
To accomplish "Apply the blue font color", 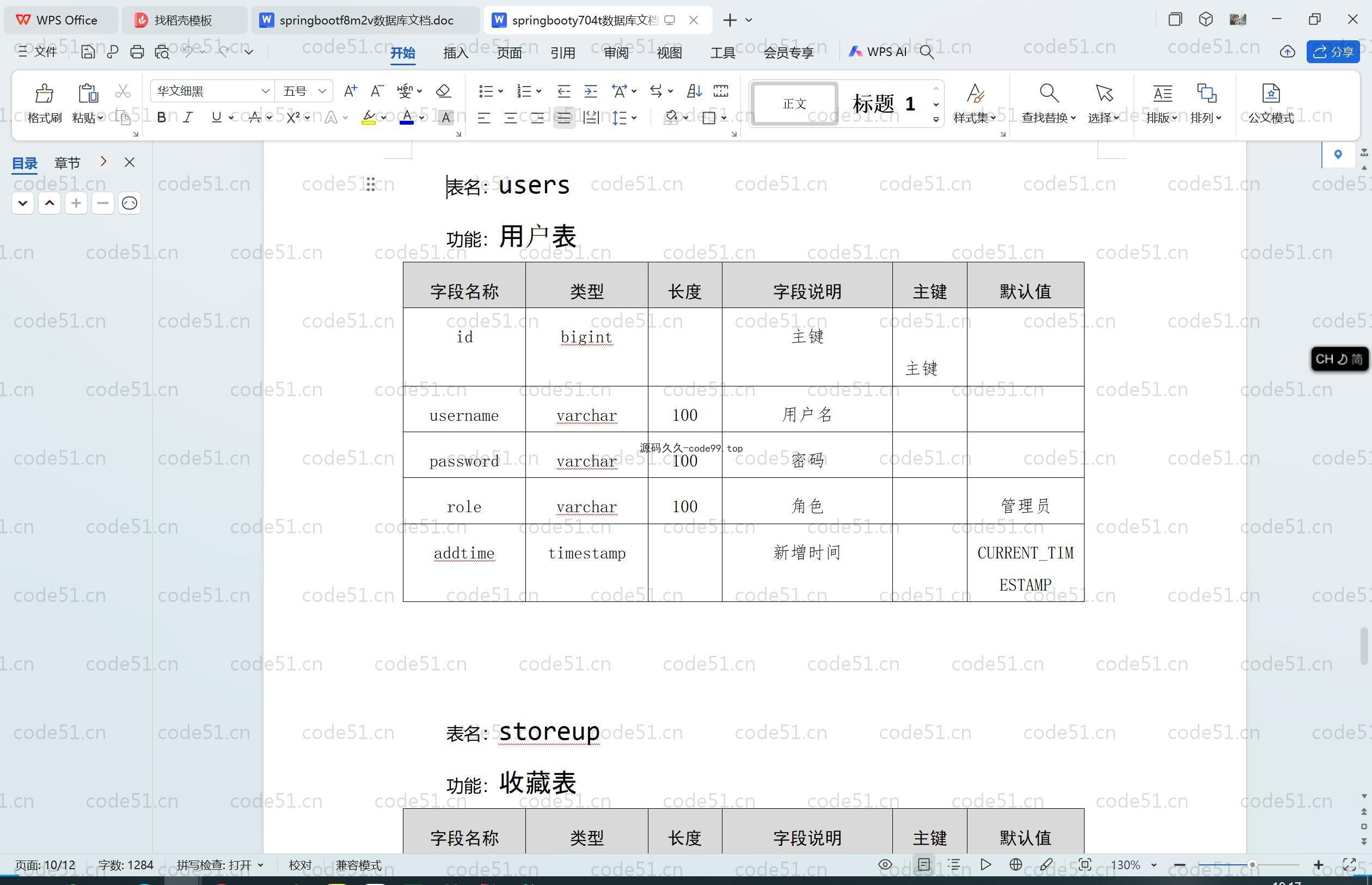I will [406, 118].
